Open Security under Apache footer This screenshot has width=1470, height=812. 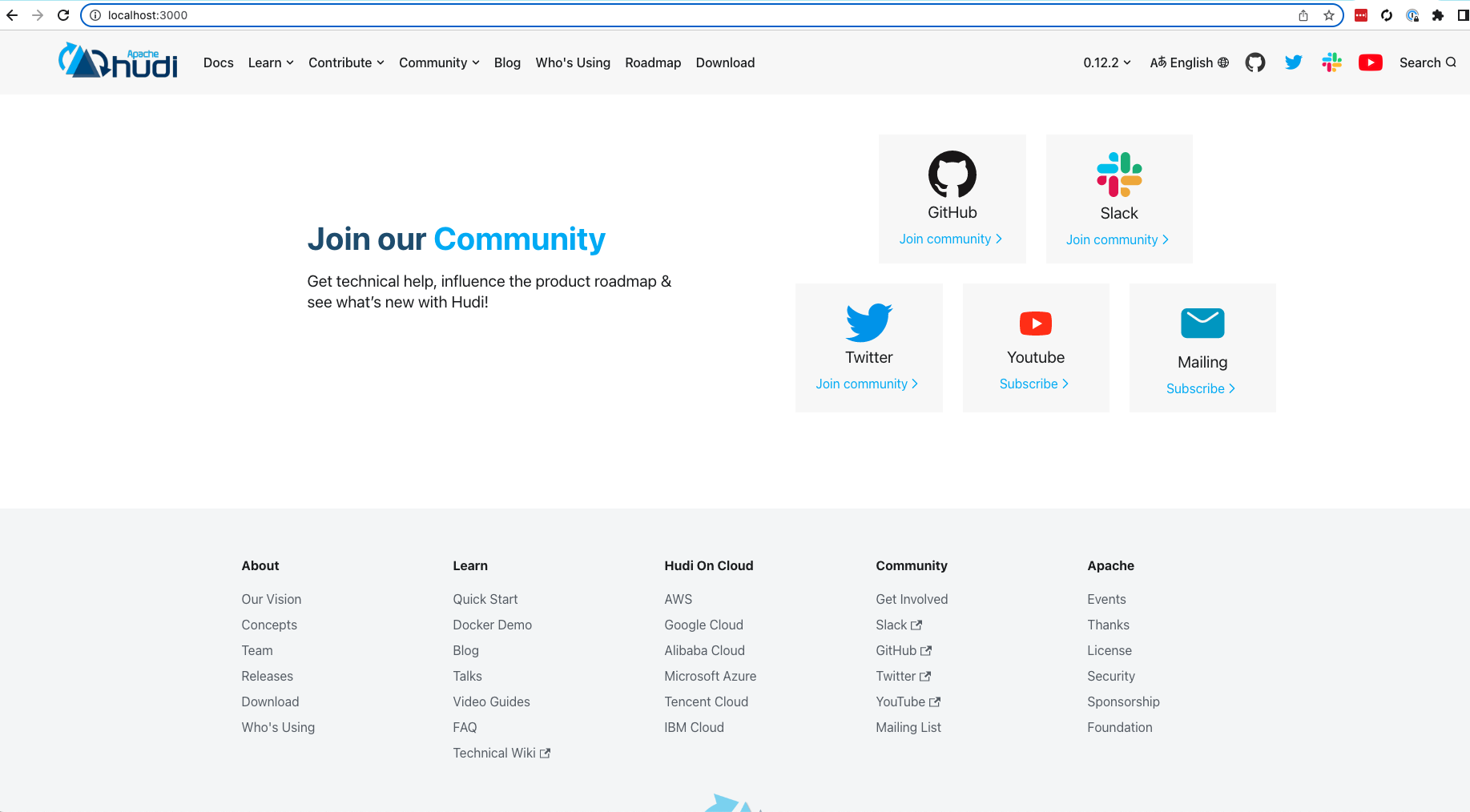tap(1111, 676)
